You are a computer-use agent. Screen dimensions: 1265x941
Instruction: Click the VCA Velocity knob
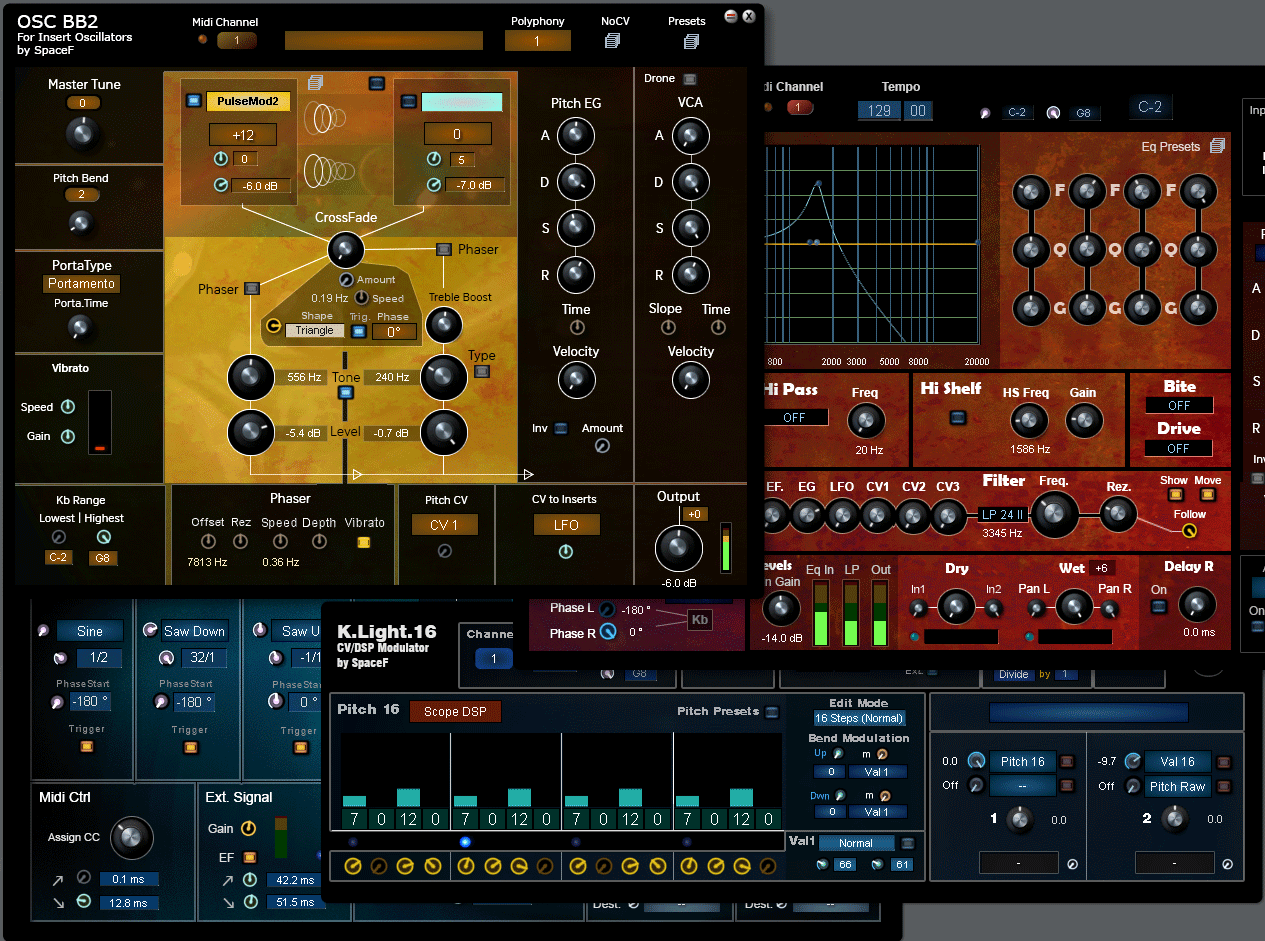click(x=690, y=379)
